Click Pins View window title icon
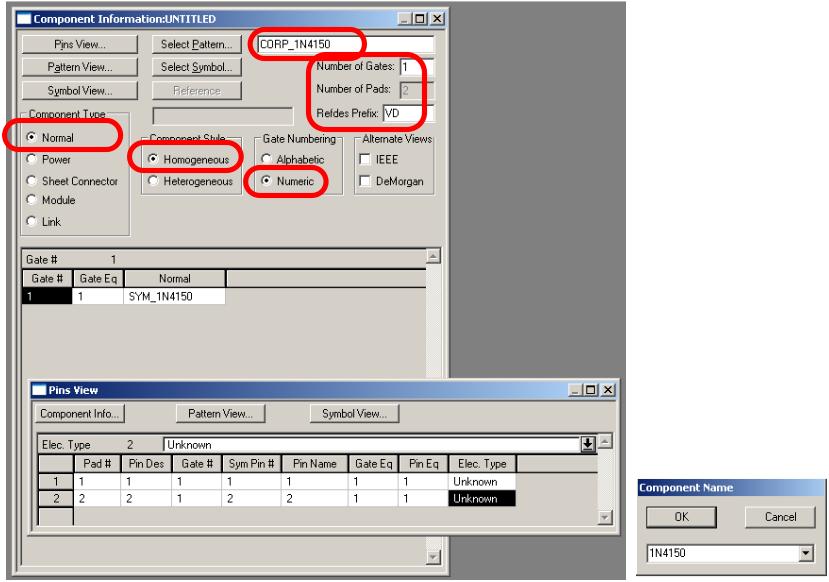 39,390
